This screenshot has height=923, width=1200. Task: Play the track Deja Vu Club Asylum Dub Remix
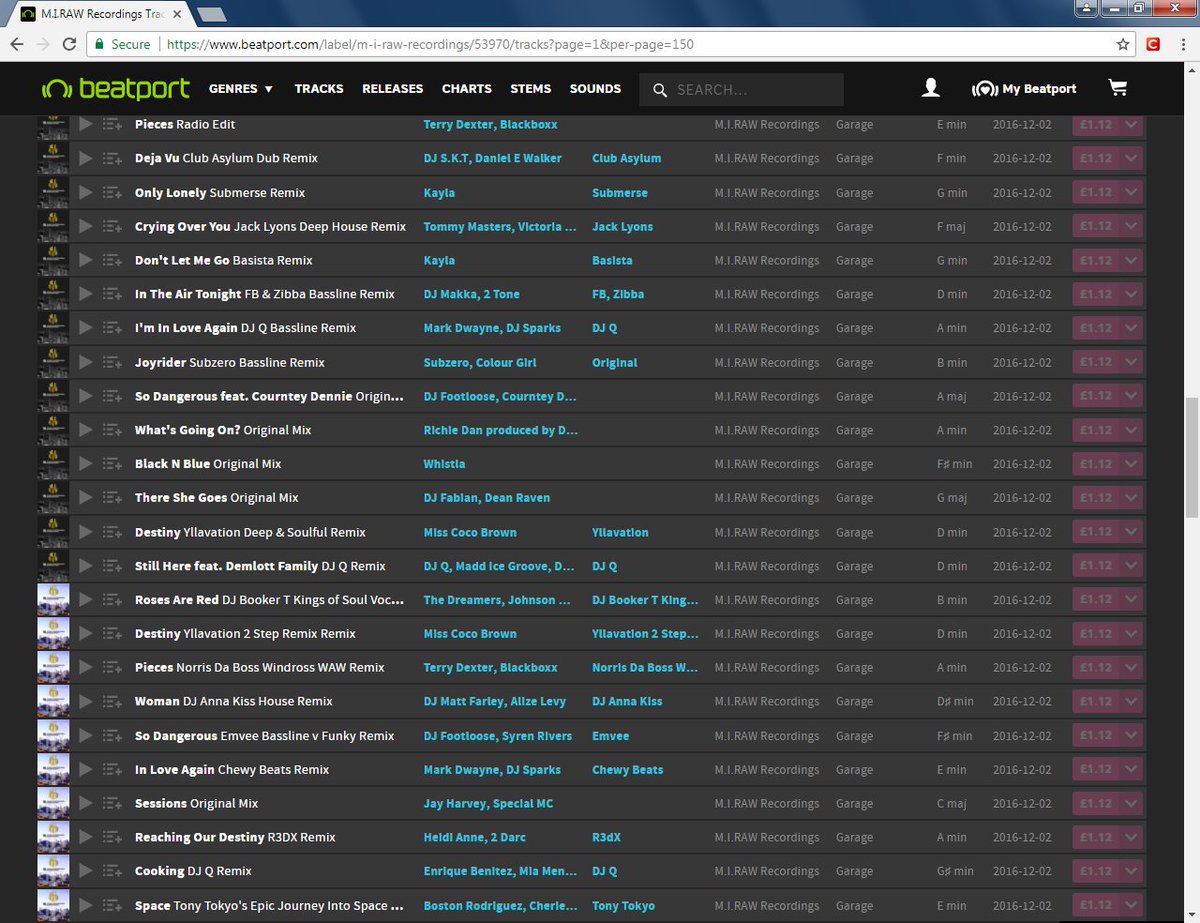pyautogui.click(x=85, y=158)
